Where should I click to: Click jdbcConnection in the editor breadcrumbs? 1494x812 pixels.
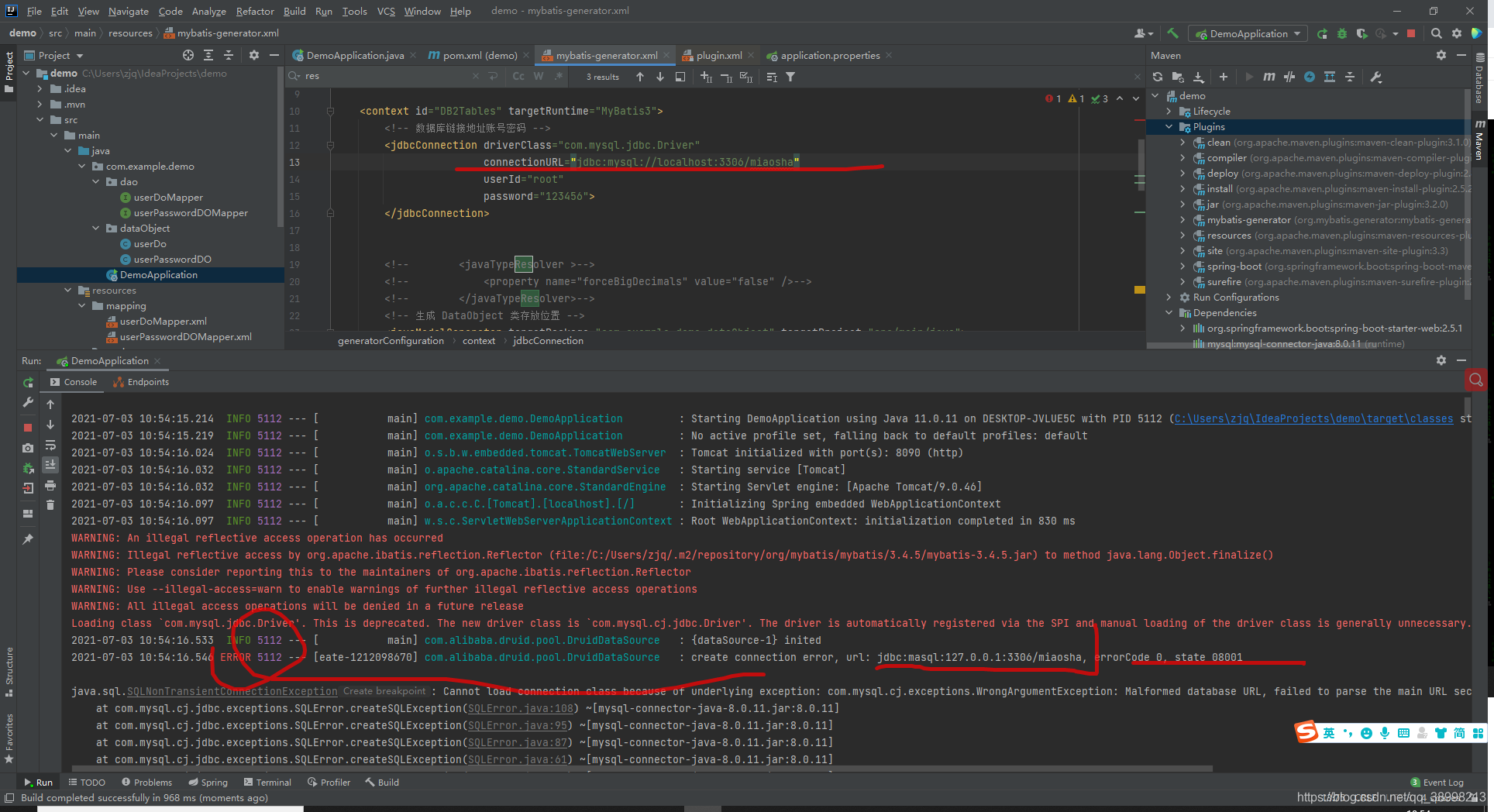(547, 340)
